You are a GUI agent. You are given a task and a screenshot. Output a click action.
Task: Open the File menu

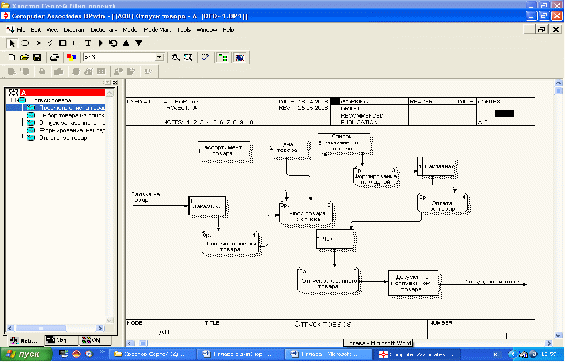coord(21,30)
